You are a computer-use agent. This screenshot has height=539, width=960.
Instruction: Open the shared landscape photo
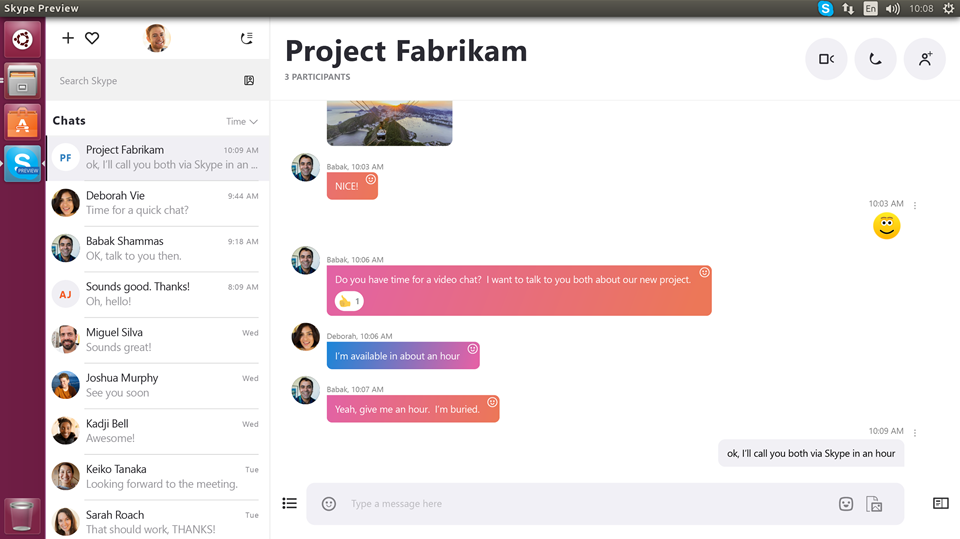(x=389, y=122)
